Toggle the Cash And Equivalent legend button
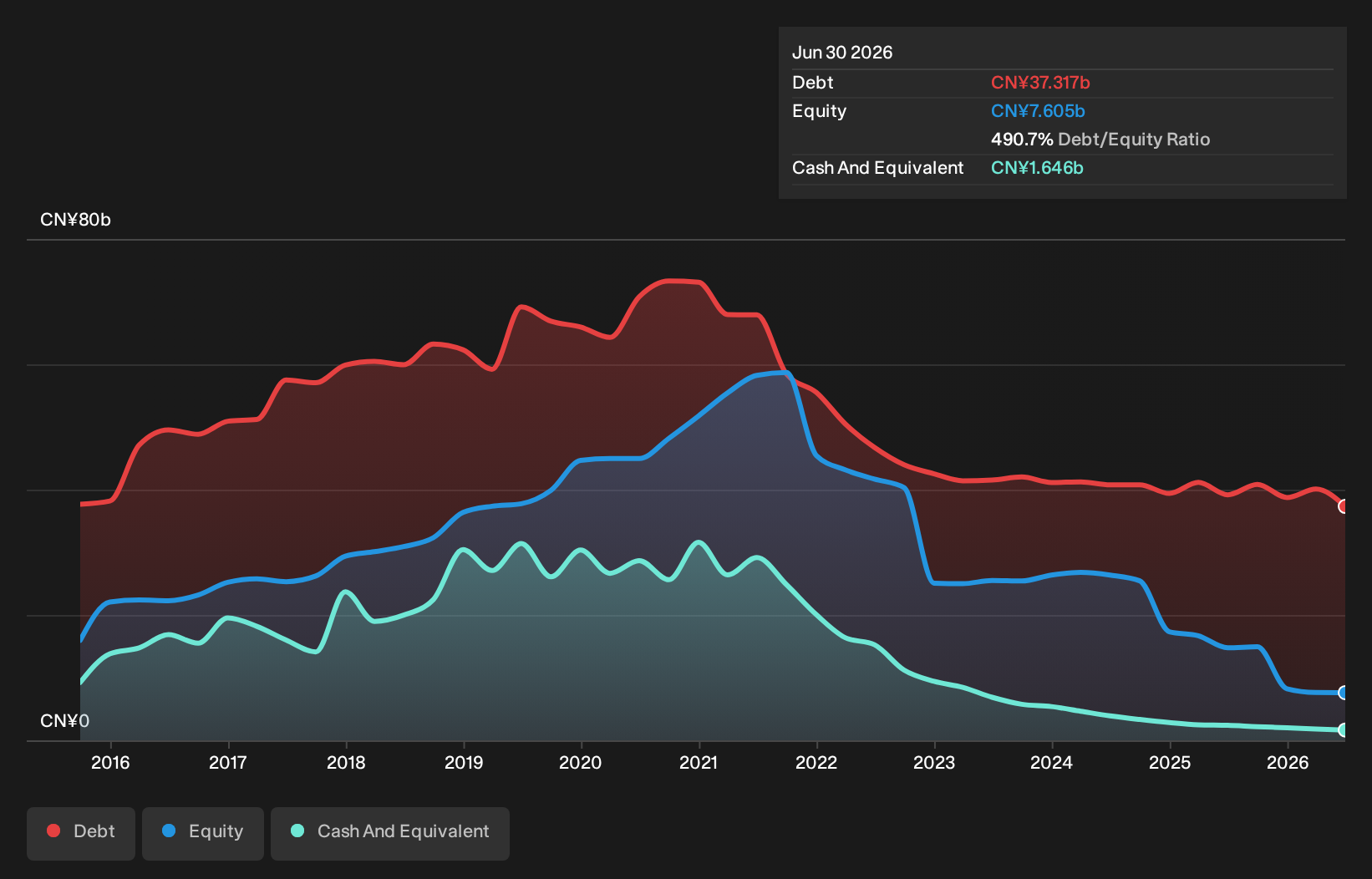The image size is (1372, 879). coord(390,833)
